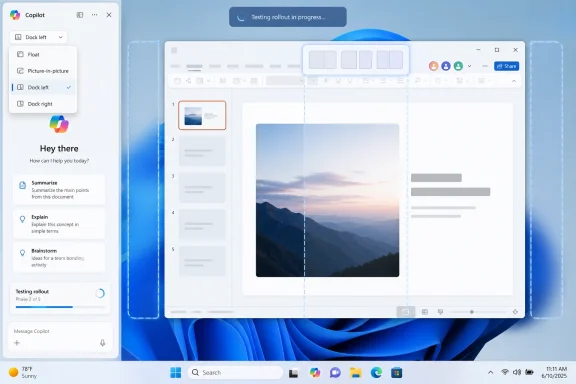Show hidden icons in the system tray
This screenshot has height=384, width=576.
490,373
